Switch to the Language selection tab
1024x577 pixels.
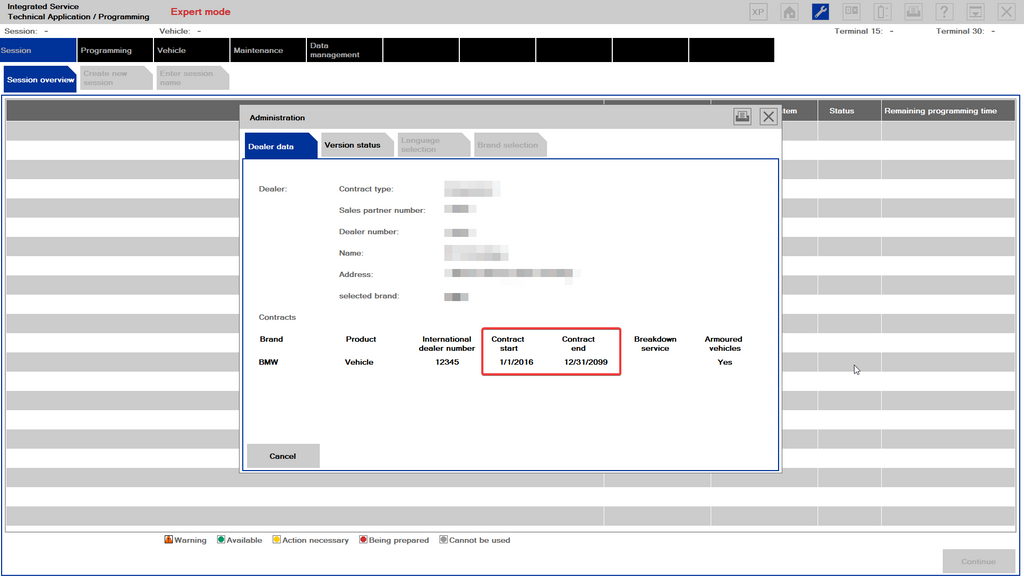(434, 145)
